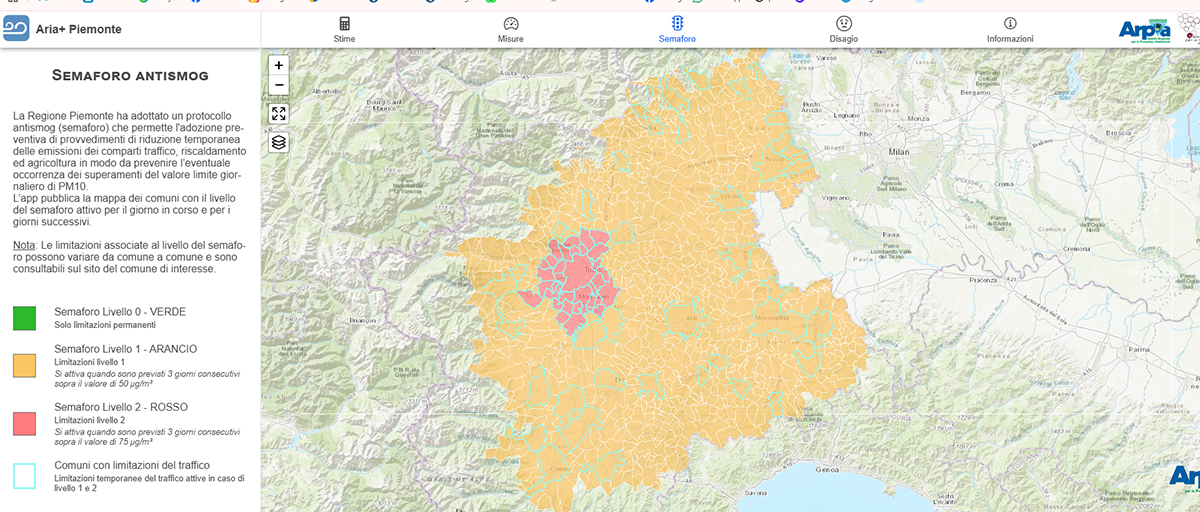Click the underlined Nota text

[24, 245]
